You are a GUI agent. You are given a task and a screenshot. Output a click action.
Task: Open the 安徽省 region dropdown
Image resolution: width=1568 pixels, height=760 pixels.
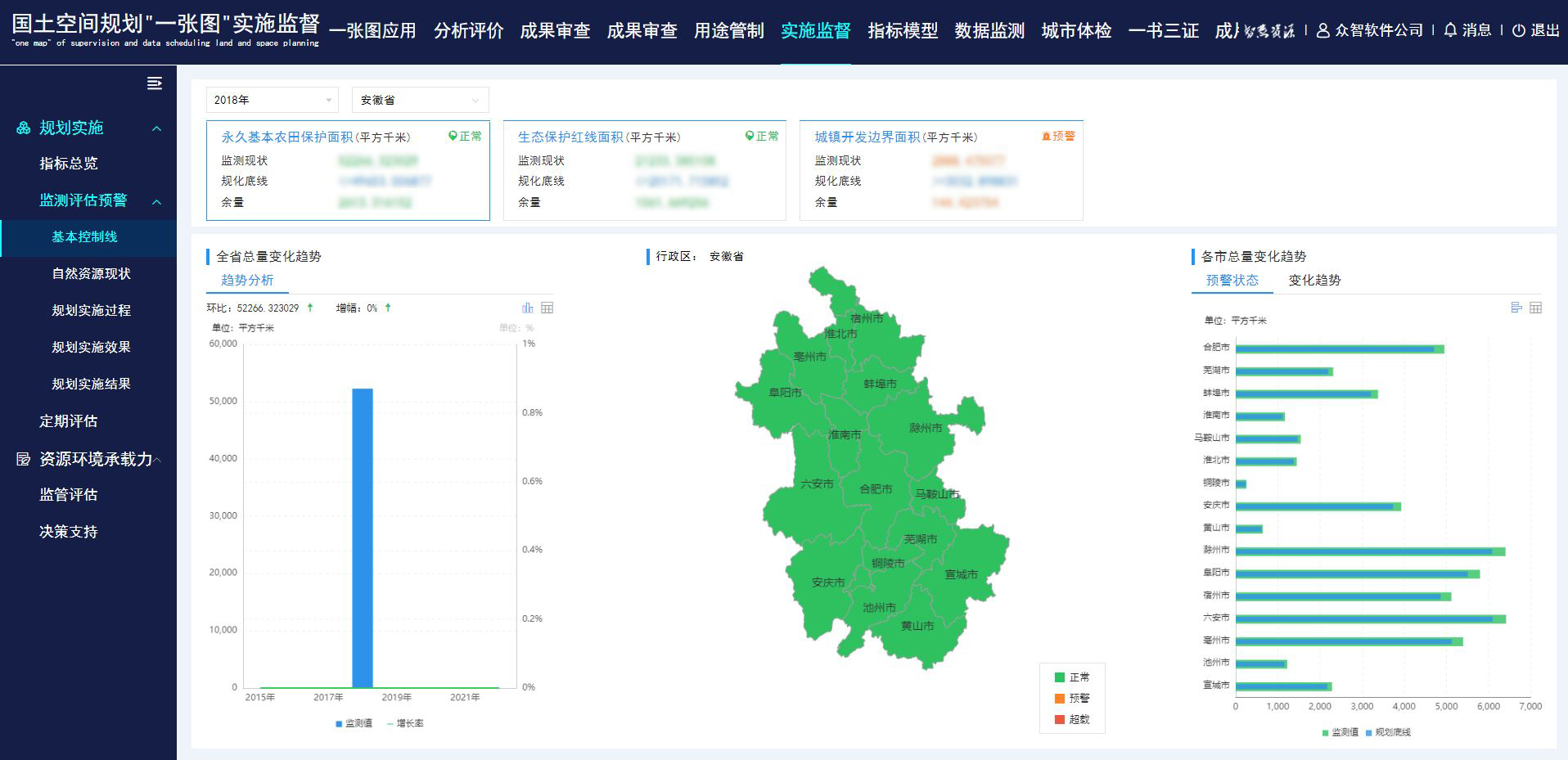click(x=420, y=99)
